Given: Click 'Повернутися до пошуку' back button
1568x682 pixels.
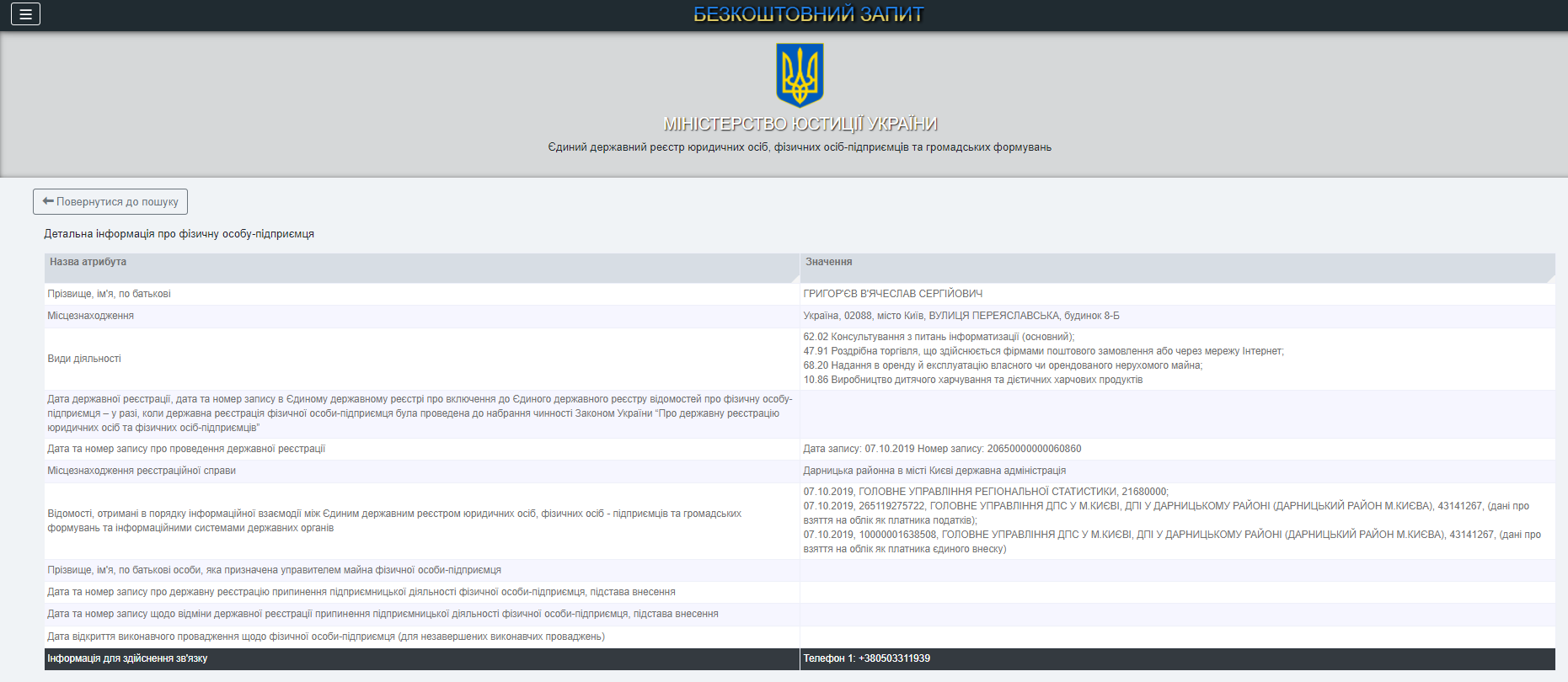Looking at the screenshot, I should tap(110, 202).
